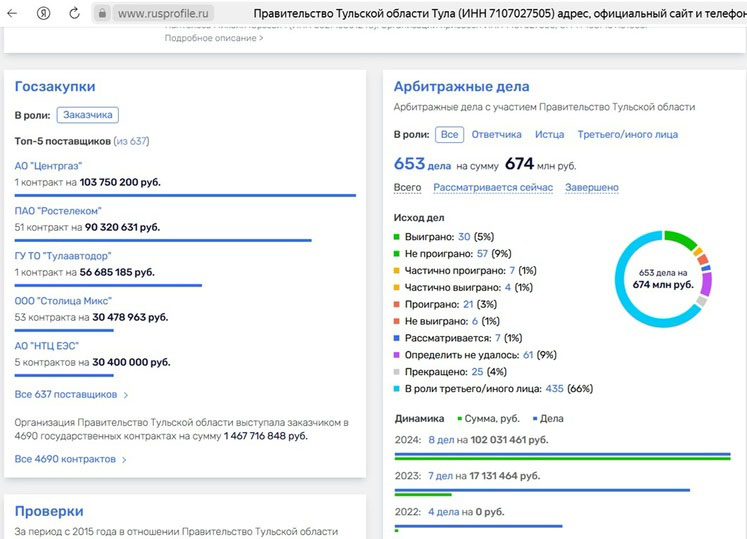Switch to Ответчика role tab

pyautogui.click(x=496, y=134)
